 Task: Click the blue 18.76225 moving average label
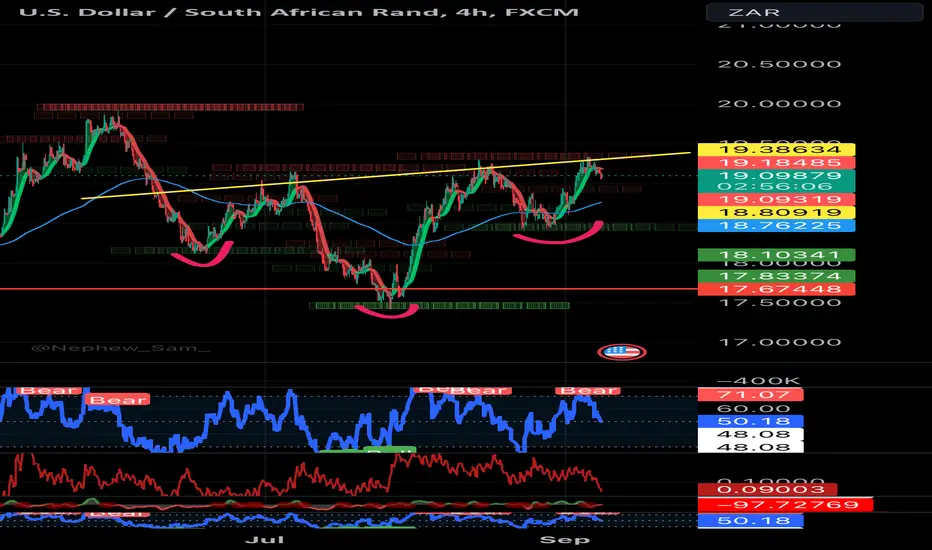(x=776, y=225)
